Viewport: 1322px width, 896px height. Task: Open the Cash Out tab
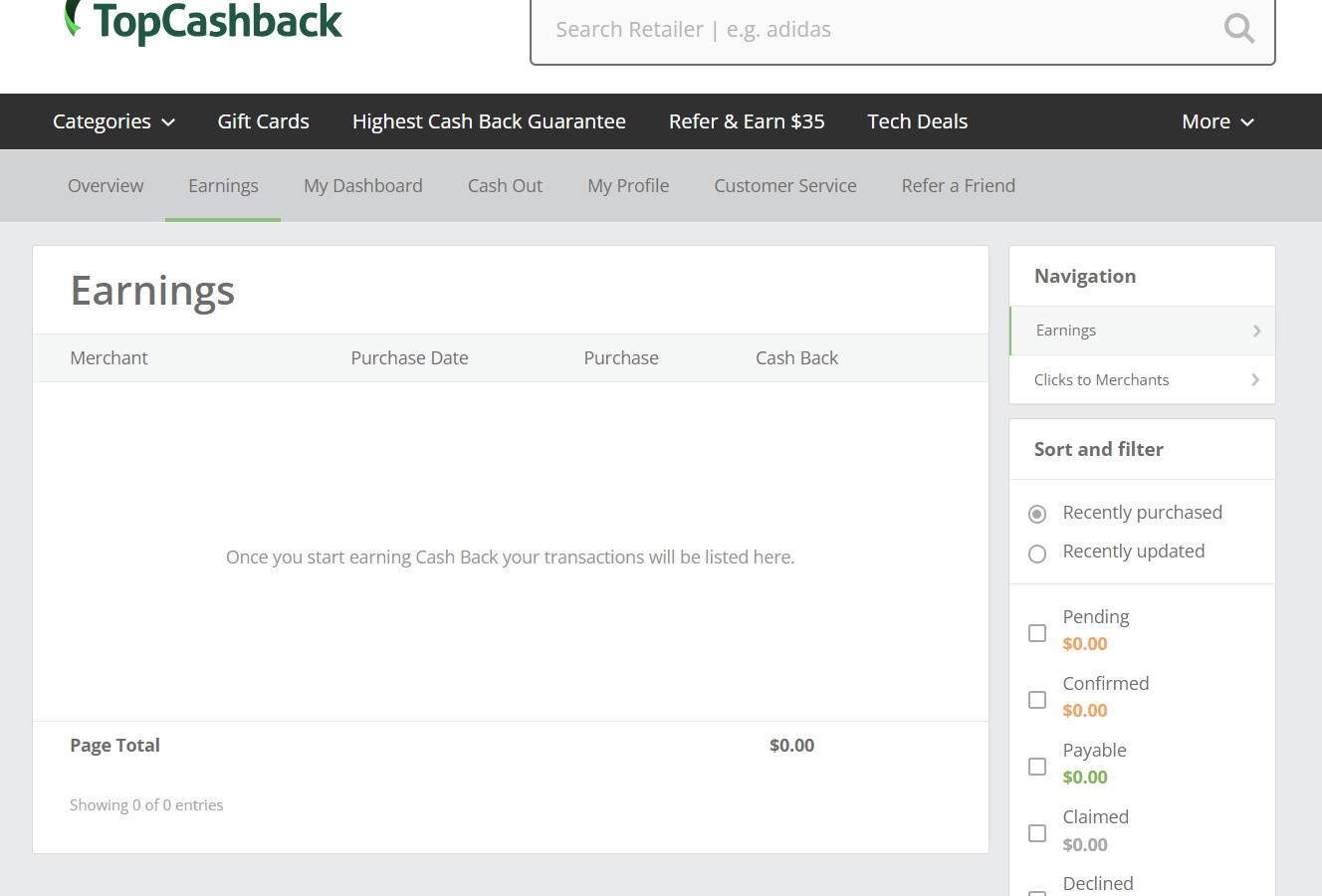tap(505, 186)
